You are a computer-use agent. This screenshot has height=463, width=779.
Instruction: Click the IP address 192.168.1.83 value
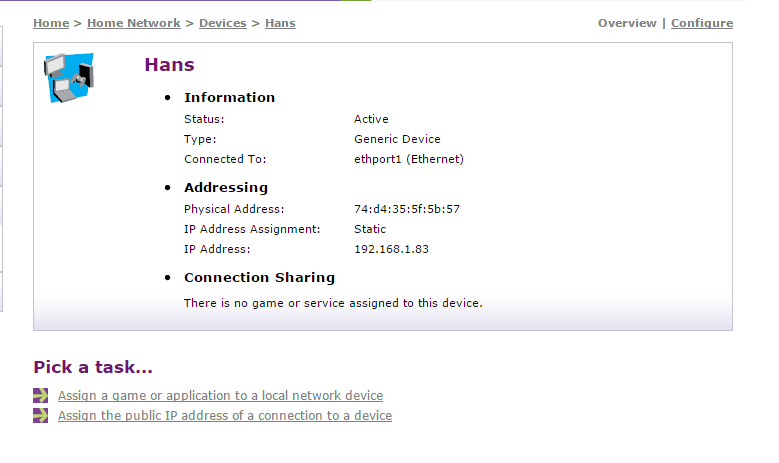pos(391,249)
